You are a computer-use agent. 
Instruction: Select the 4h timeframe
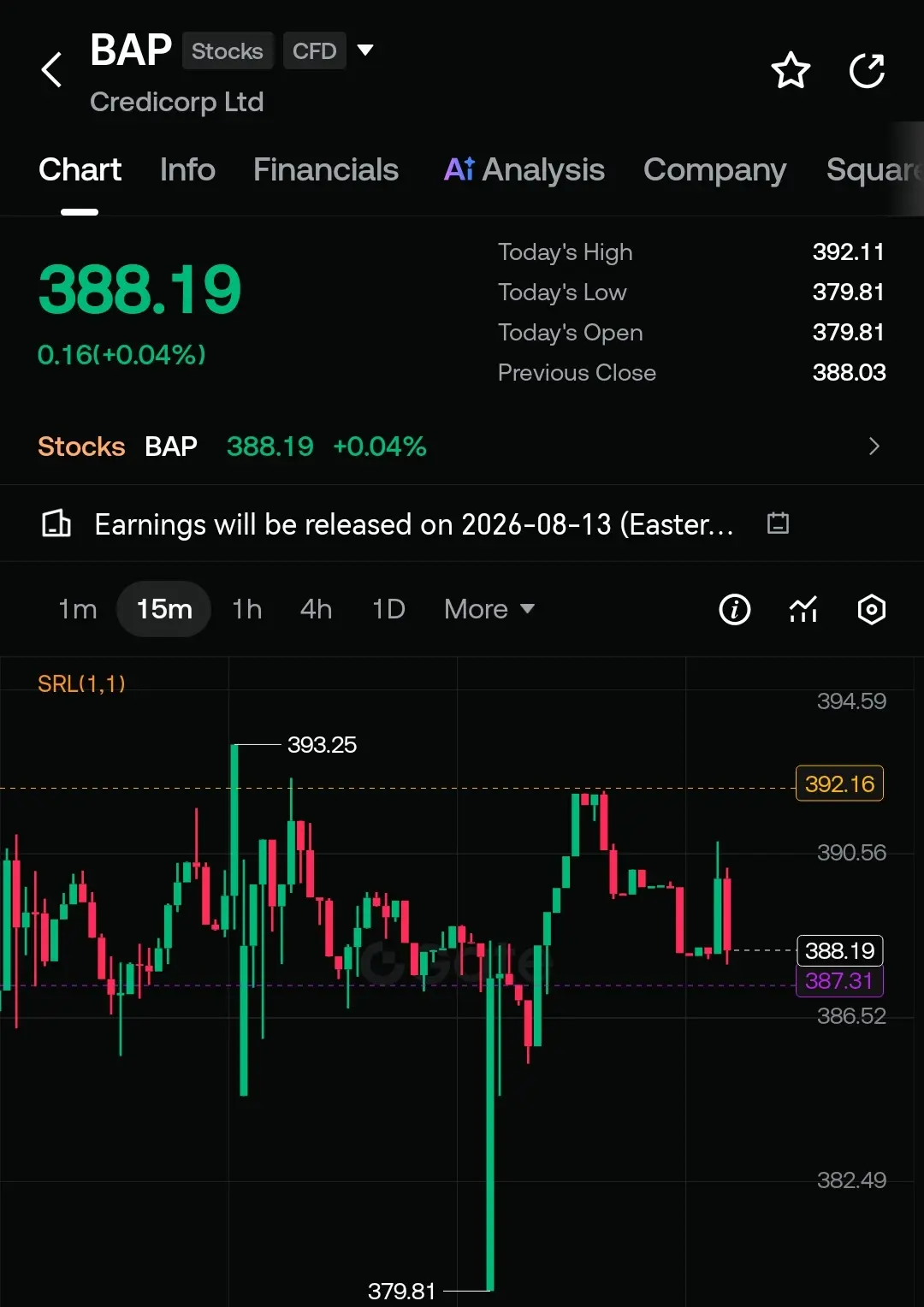click(x=316, y=609)
